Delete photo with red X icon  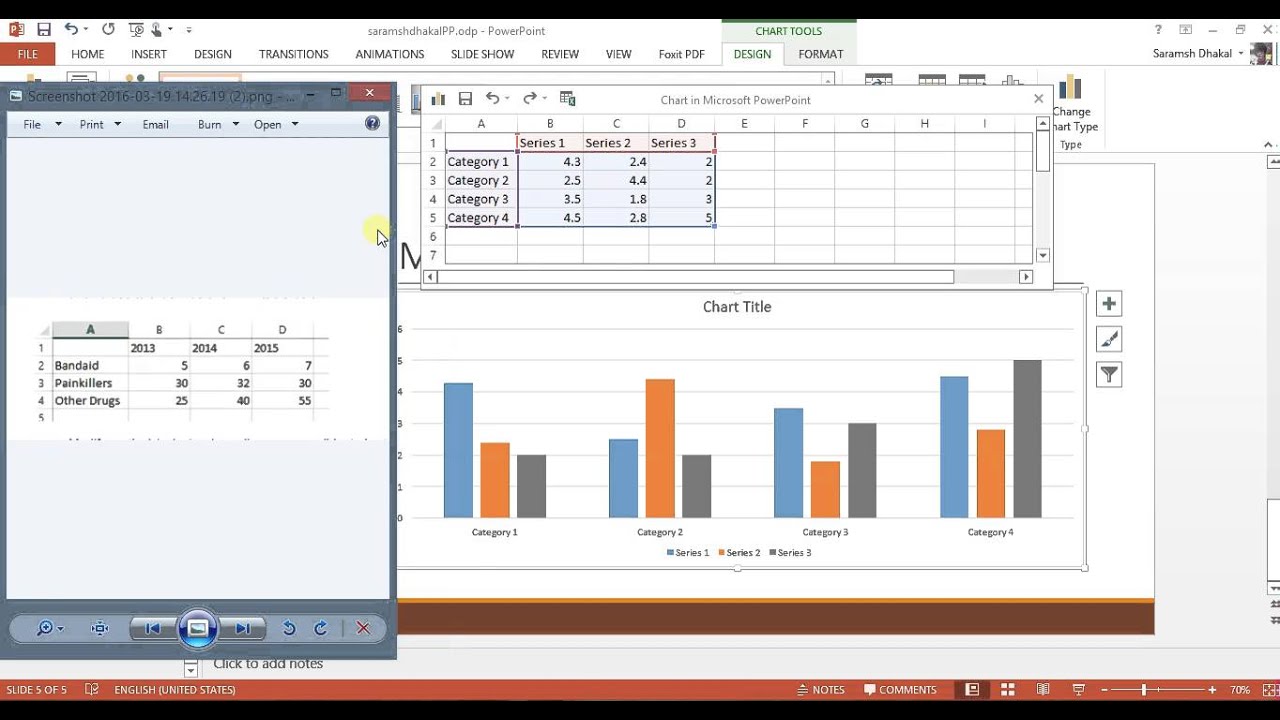click(363, 628)
